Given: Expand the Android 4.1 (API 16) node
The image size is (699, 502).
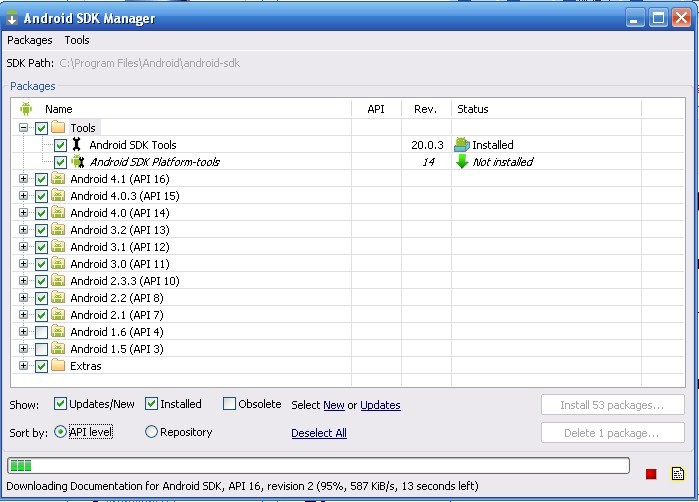Looking at the screenshot, I should (x=24, y=179).
